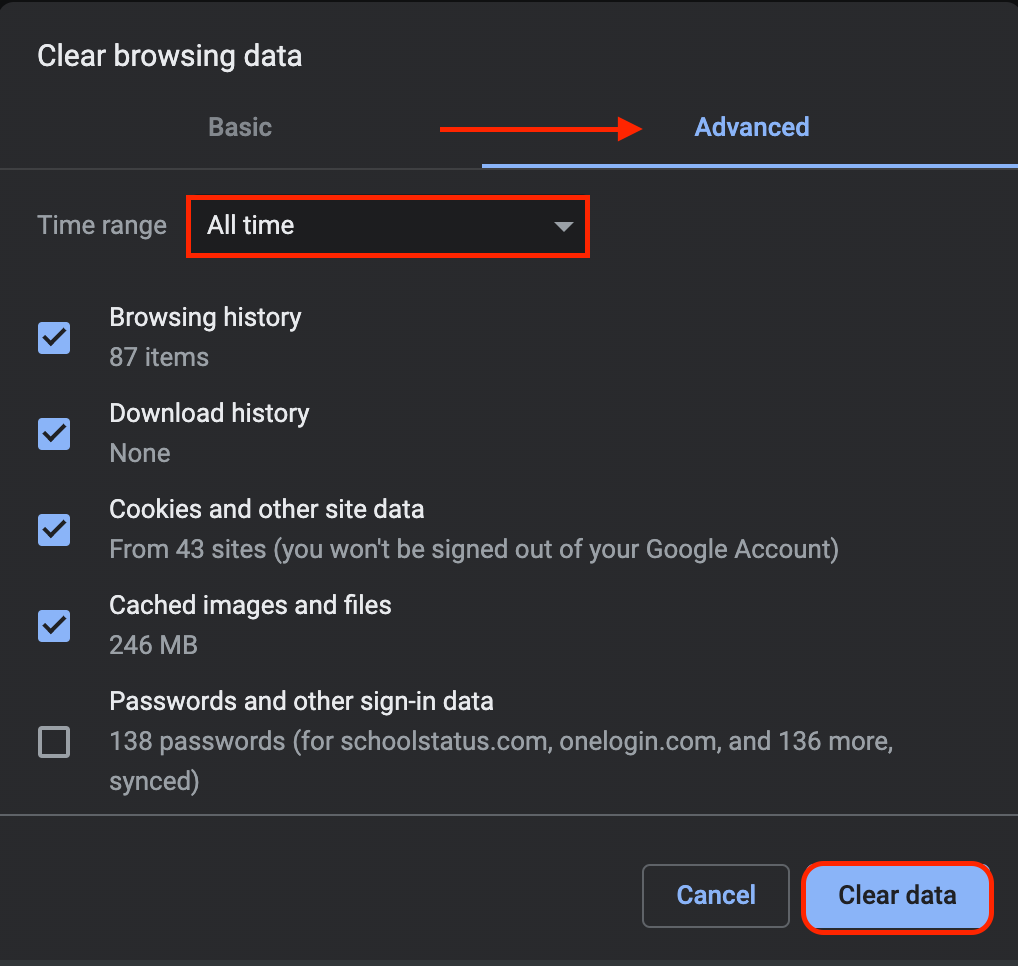Click the 'From 43 sites' description text
This screenshot has height=966, width=1018.
(x=474, y=549)
